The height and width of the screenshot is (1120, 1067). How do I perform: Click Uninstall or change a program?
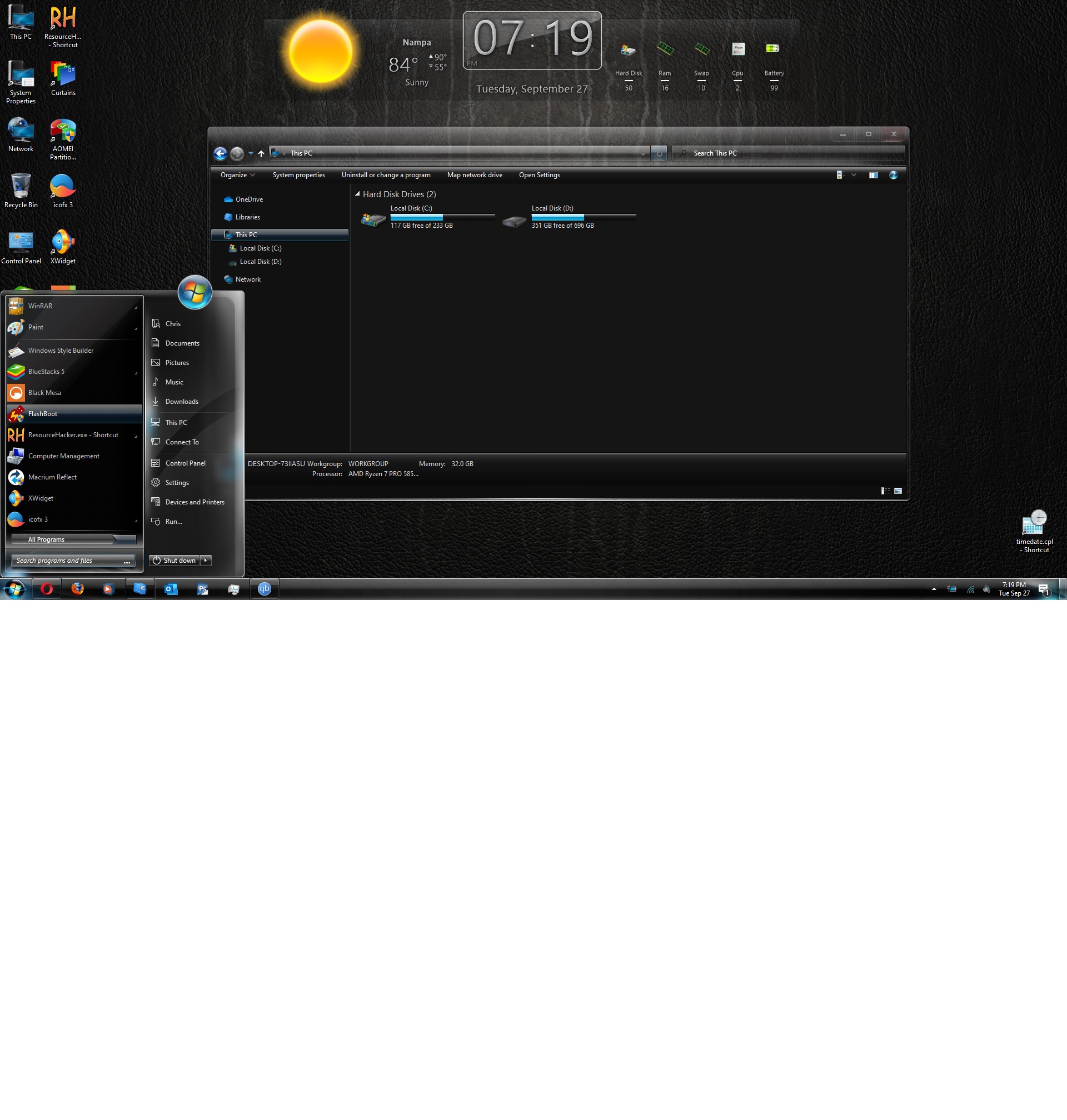click(386, 175)
